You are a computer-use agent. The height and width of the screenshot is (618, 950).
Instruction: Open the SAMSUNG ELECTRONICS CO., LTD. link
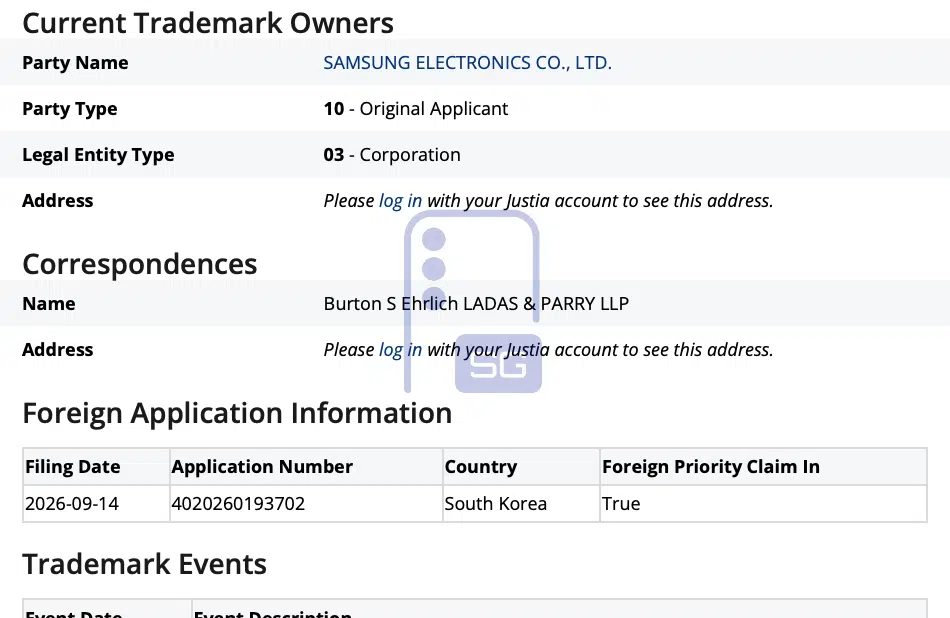467,62
